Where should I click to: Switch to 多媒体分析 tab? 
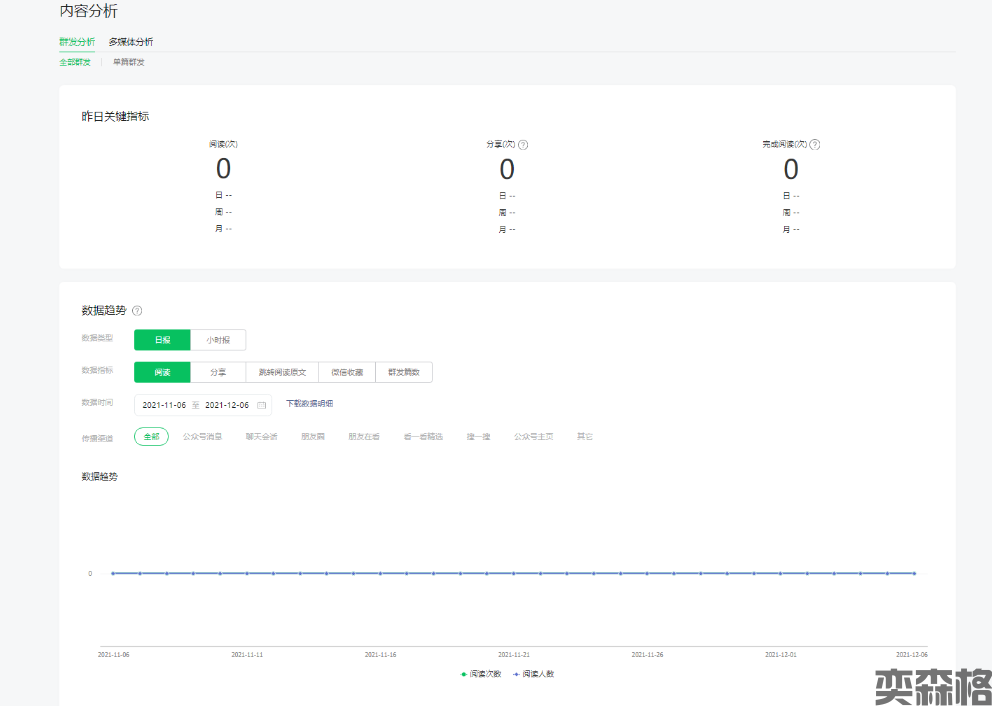point(131,42)
